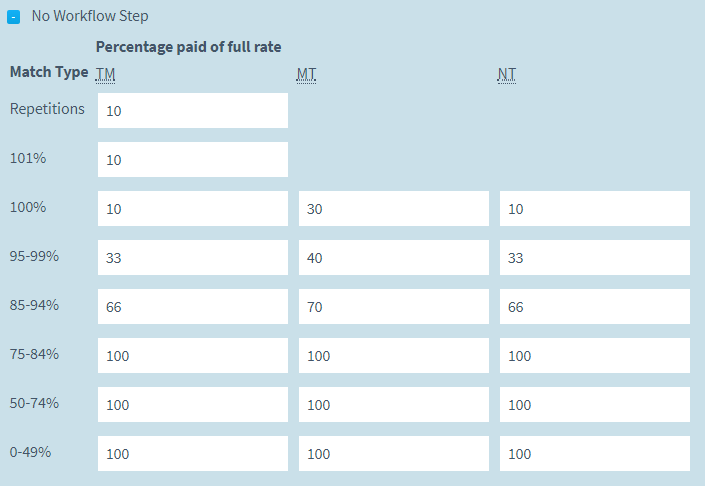Click the 75-84% MT field
705x486 pixels.
pos(393,356)
